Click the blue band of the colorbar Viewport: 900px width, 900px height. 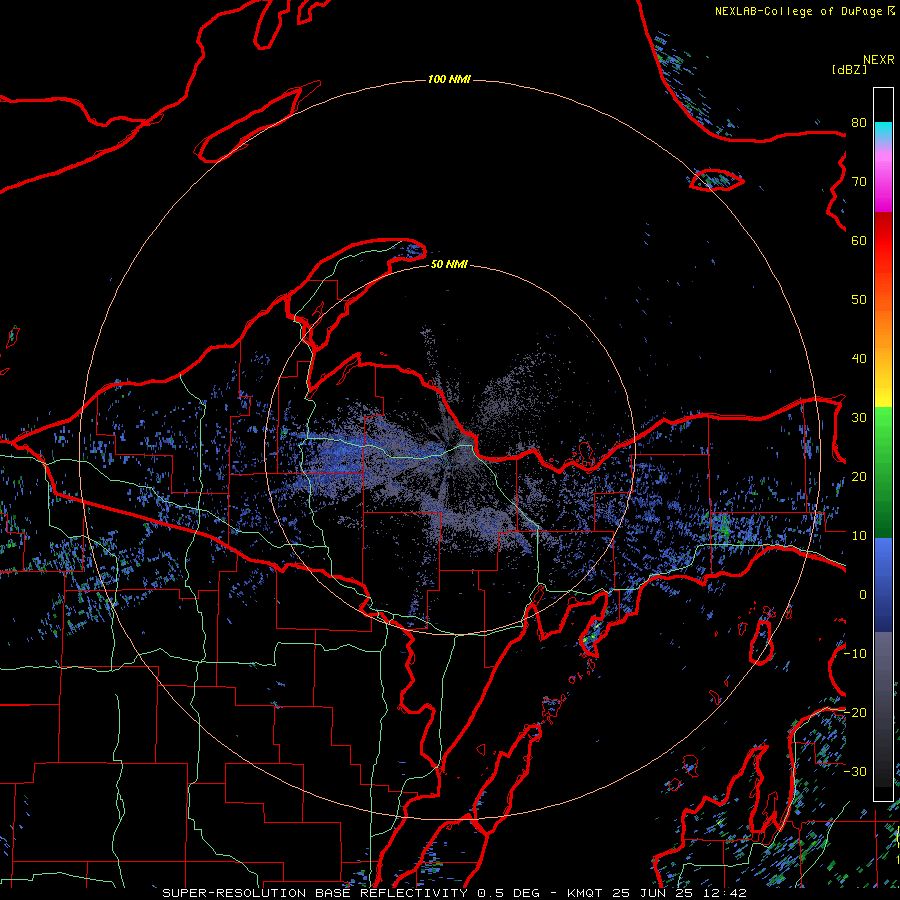click(x=883, y=584)
